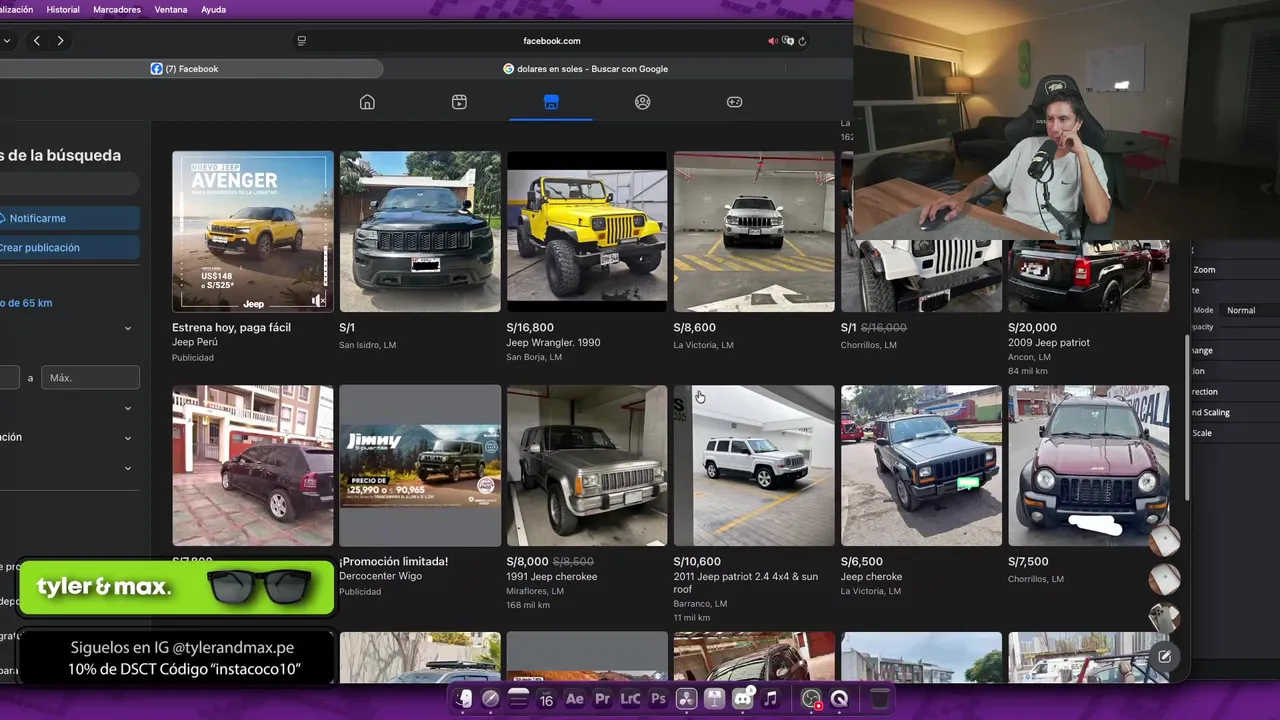
Task: Open Discord in the Dock
Action: (x=743, y=699)
